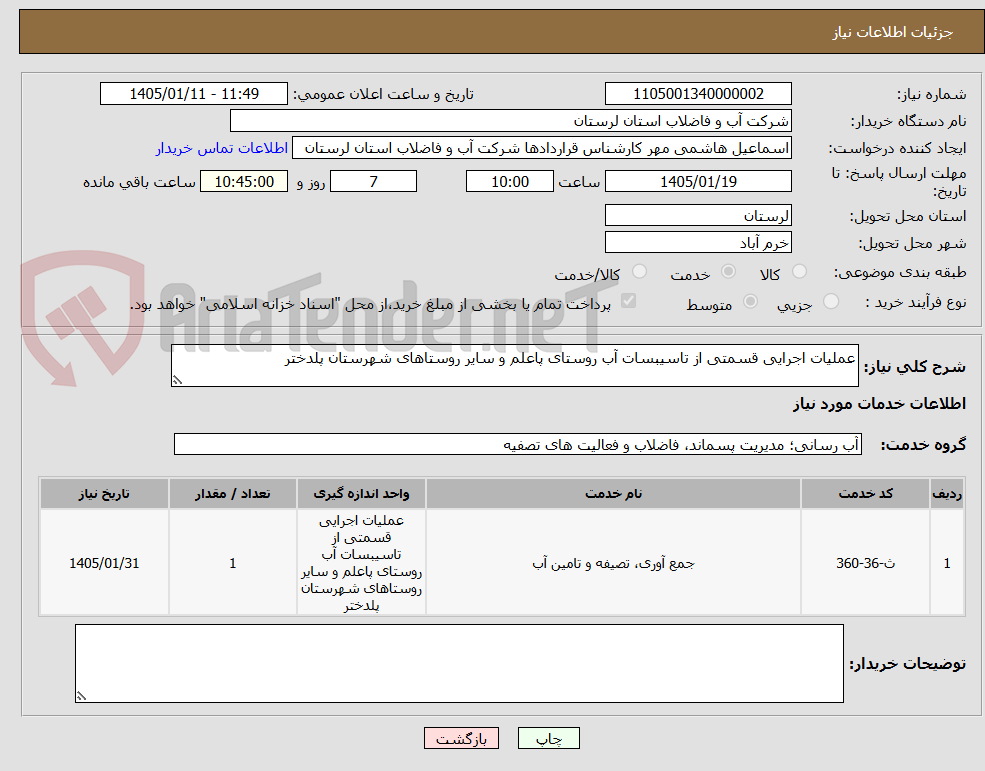Viewport: 985px width, 771px height.
Task: Click the remaining days field showing 7
Action: (373, 182)
